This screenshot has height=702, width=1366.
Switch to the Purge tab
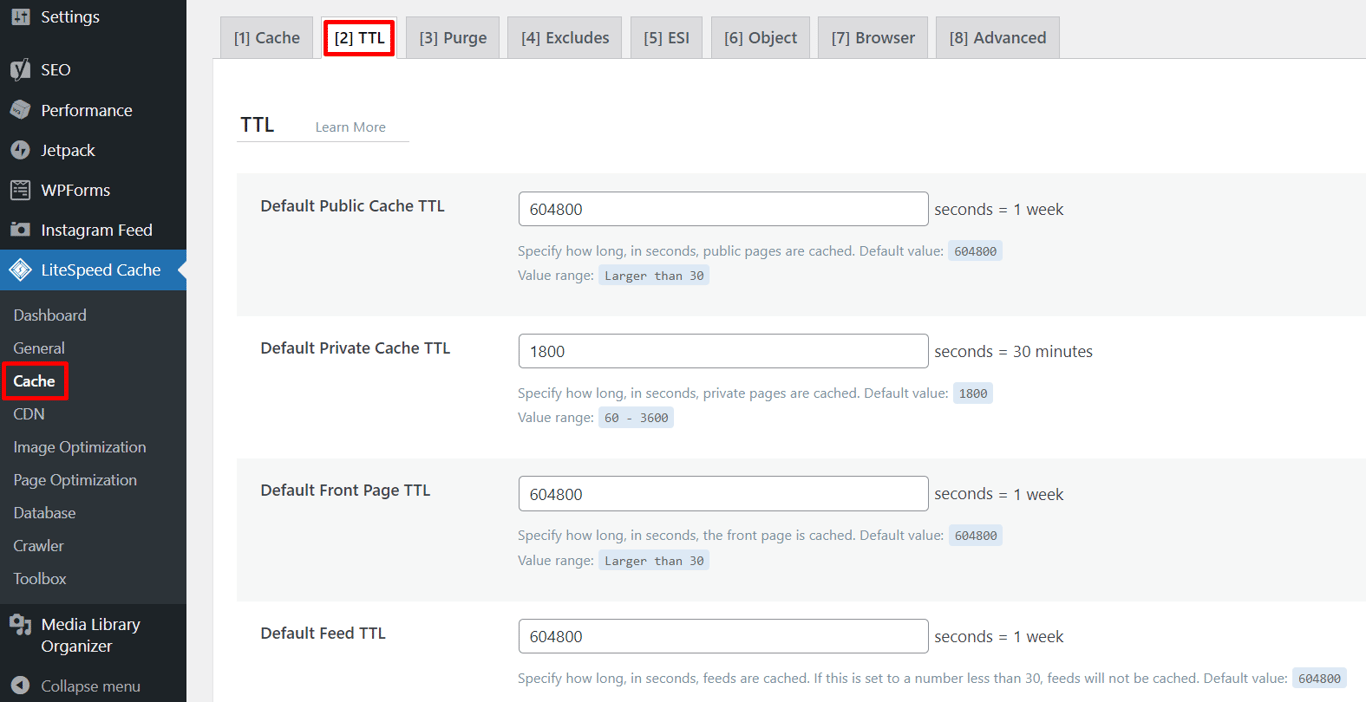(452, 36)
